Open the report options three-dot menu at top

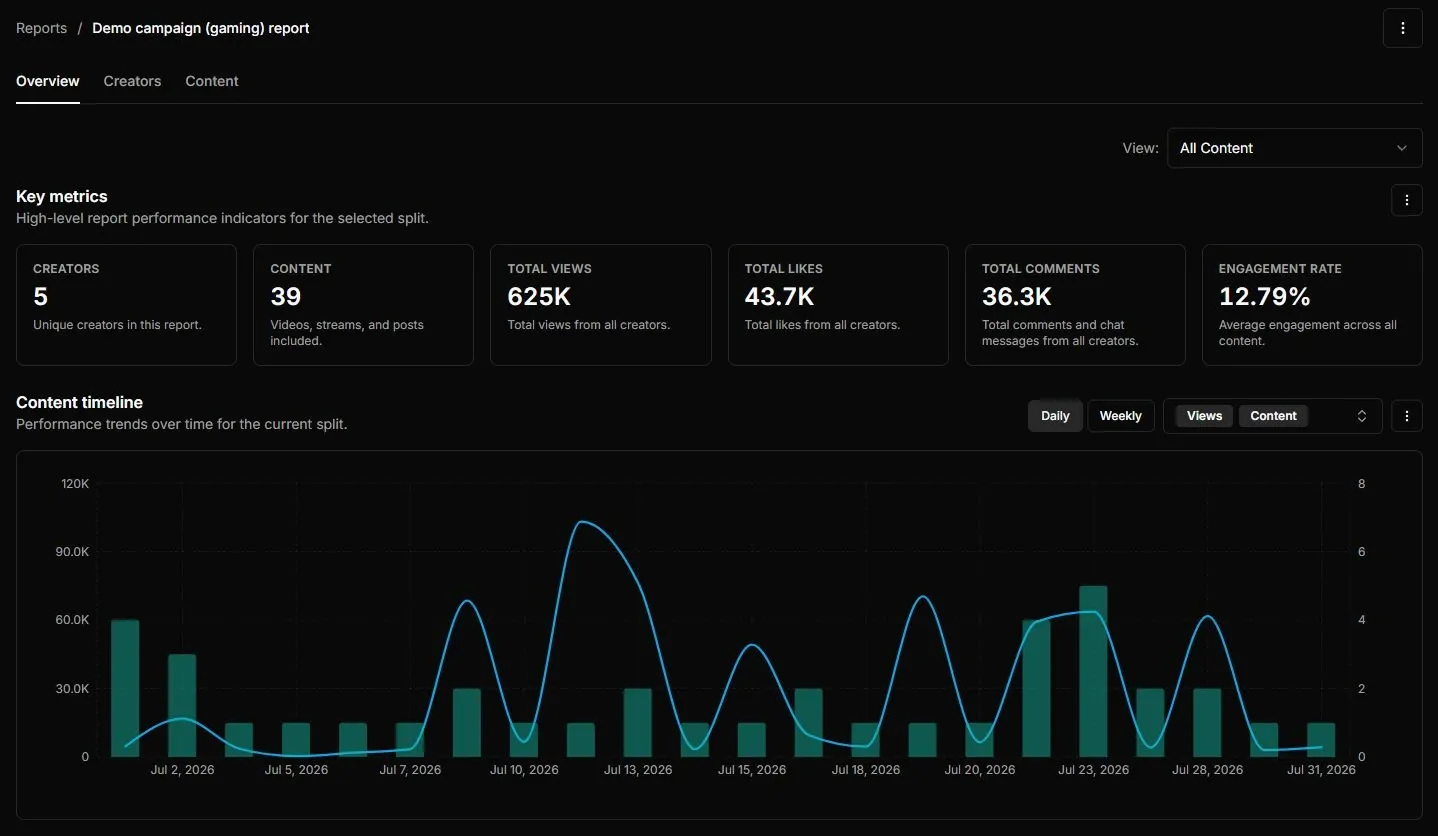(x=1402, y=28)
